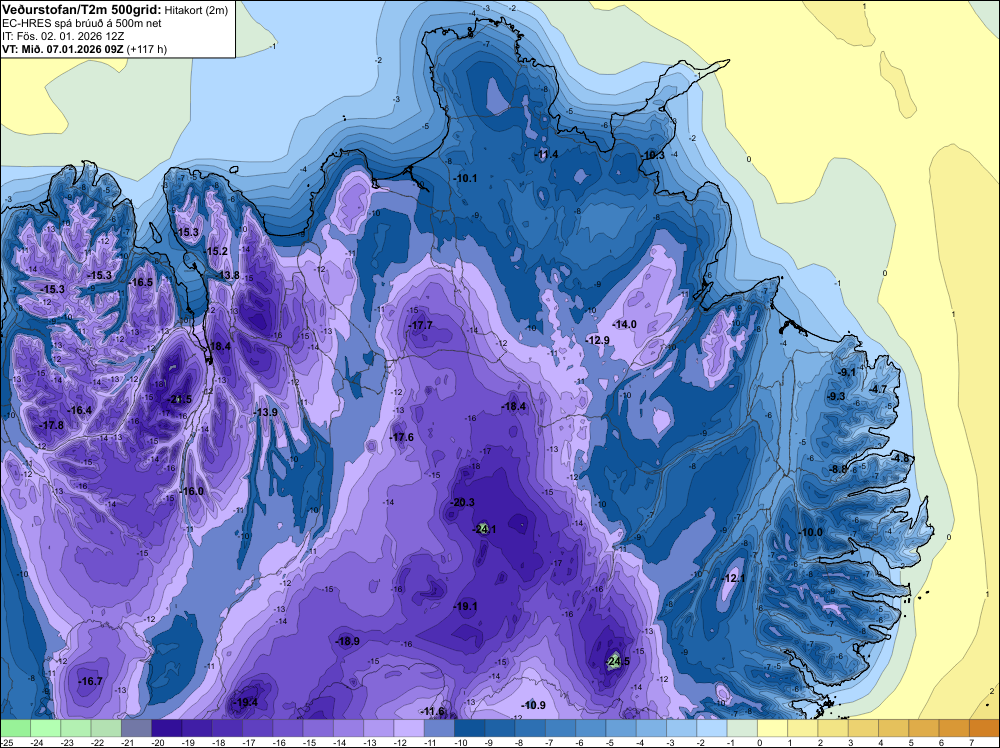The height and width of the screenshot is (748, 1000).
Task: Select the -21.5 temperature label
Action: (x=179, y=399)
